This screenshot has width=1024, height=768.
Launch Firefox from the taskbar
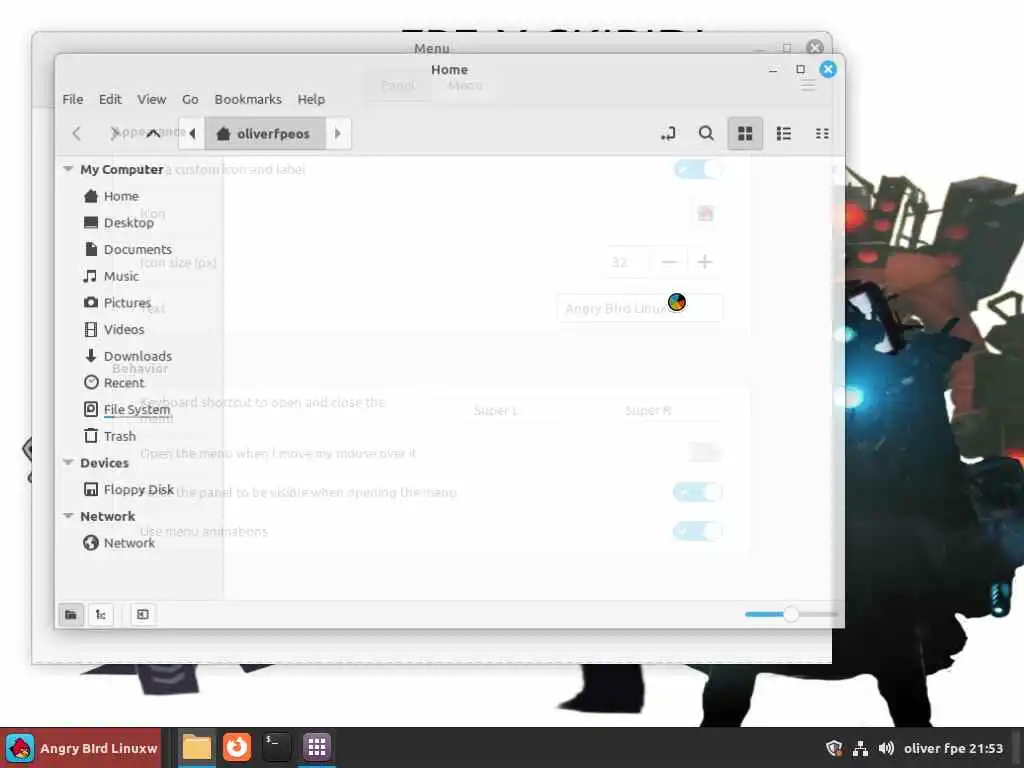236,747
